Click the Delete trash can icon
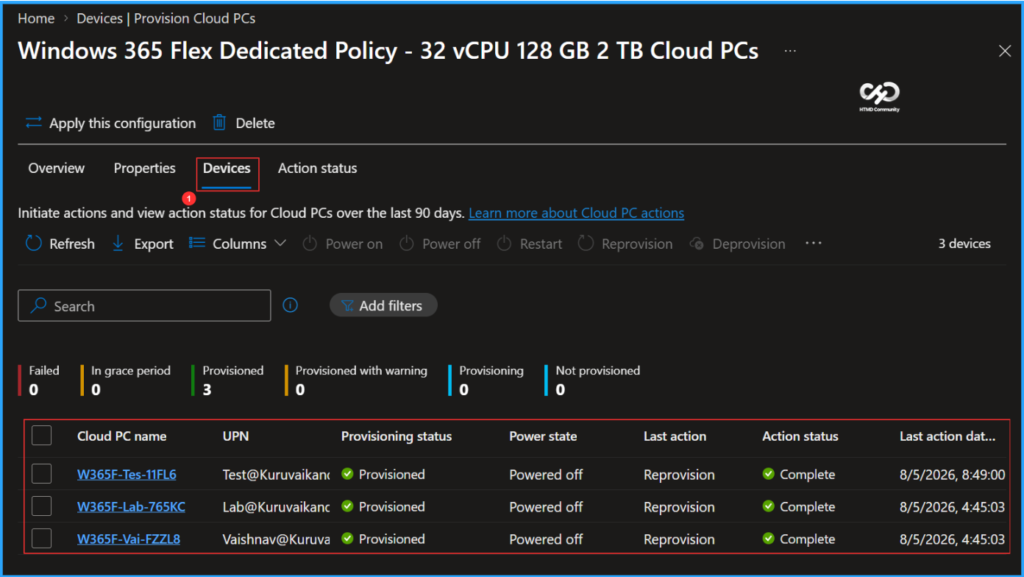Image resolution: width=1024 pixels, height=577 pixels. click(x=219, y=123)
